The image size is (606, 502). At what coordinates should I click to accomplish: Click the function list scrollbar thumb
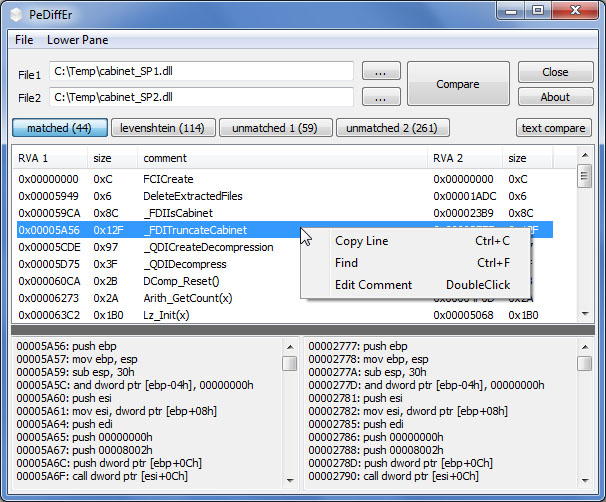coord(585,176)
